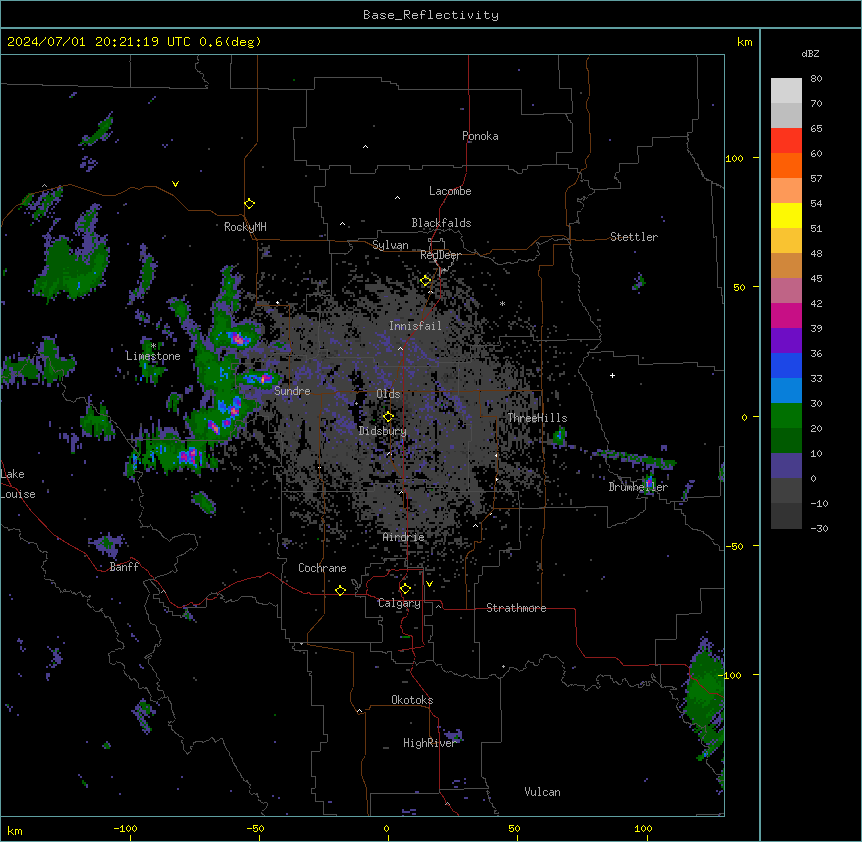Click the yellow diamond marker below Cochrane
Viewport: 862px width, 842px height.
(340, 590)
